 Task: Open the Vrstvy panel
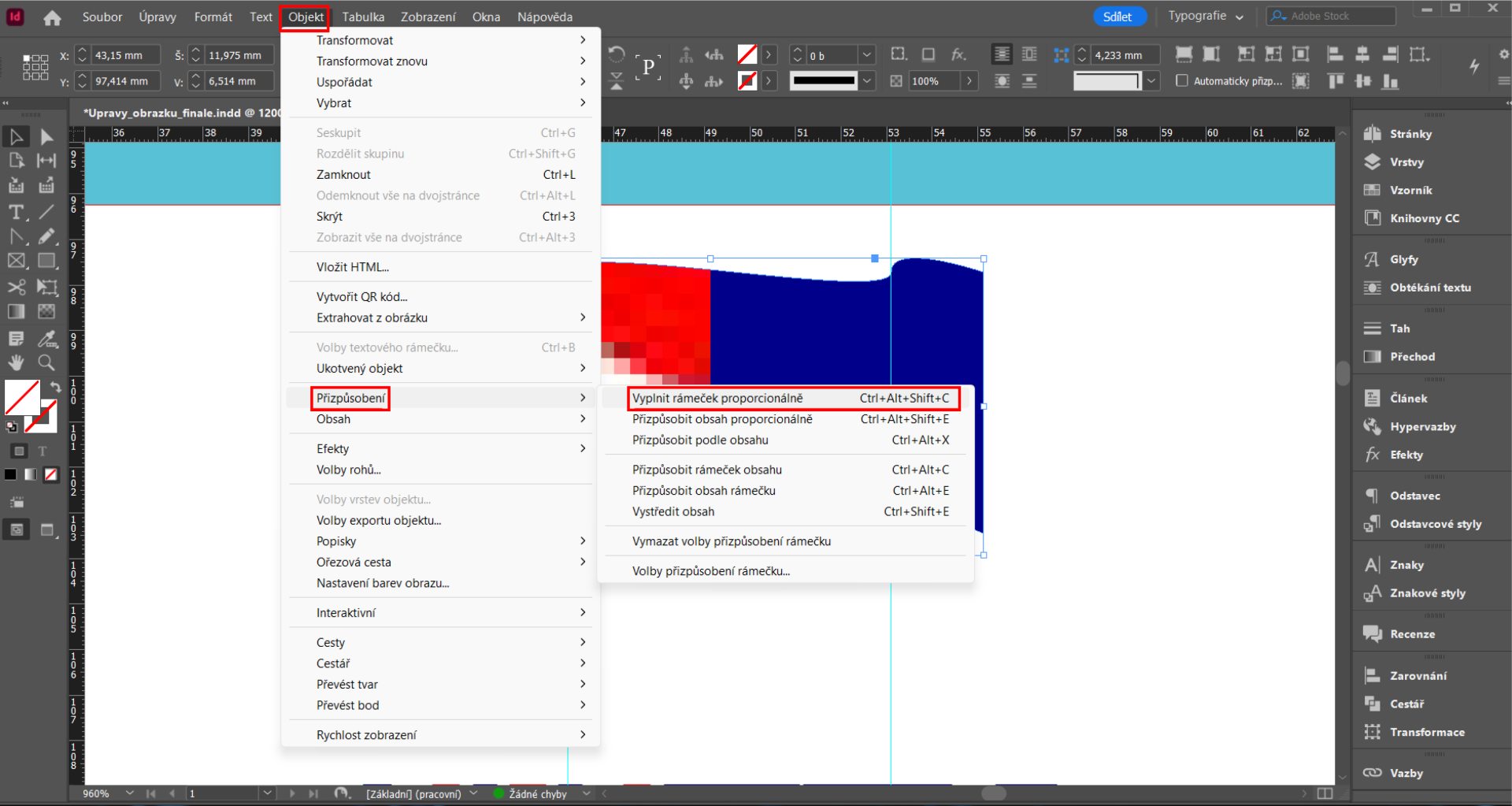(x=1409, y=162)
